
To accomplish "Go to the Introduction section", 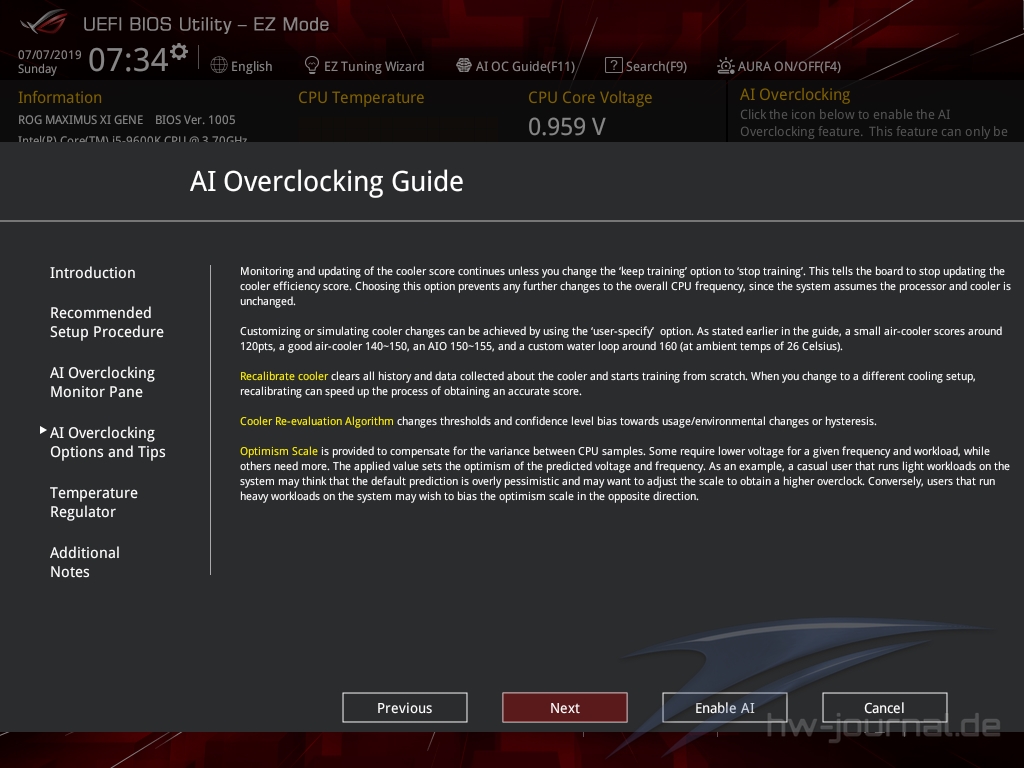I will (93, 272).
